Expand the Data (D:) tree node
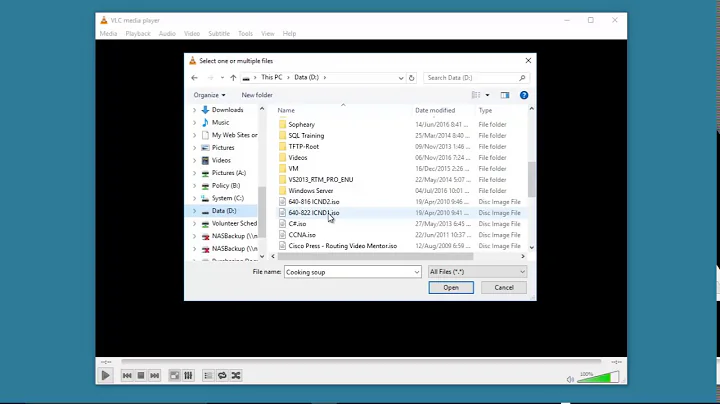 click(x=194, y=211)
